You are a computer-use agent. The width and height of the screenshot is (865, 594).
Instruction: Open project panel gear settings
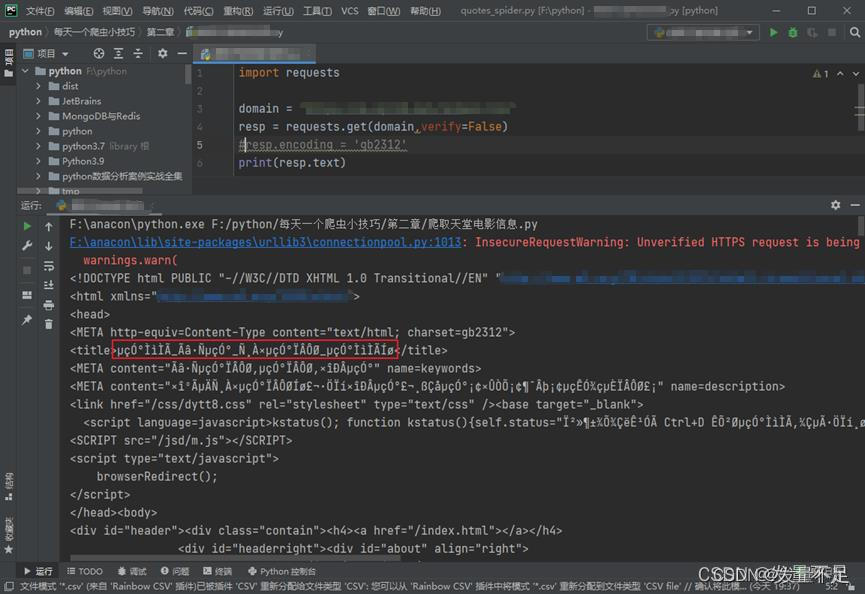coord(162,53)
